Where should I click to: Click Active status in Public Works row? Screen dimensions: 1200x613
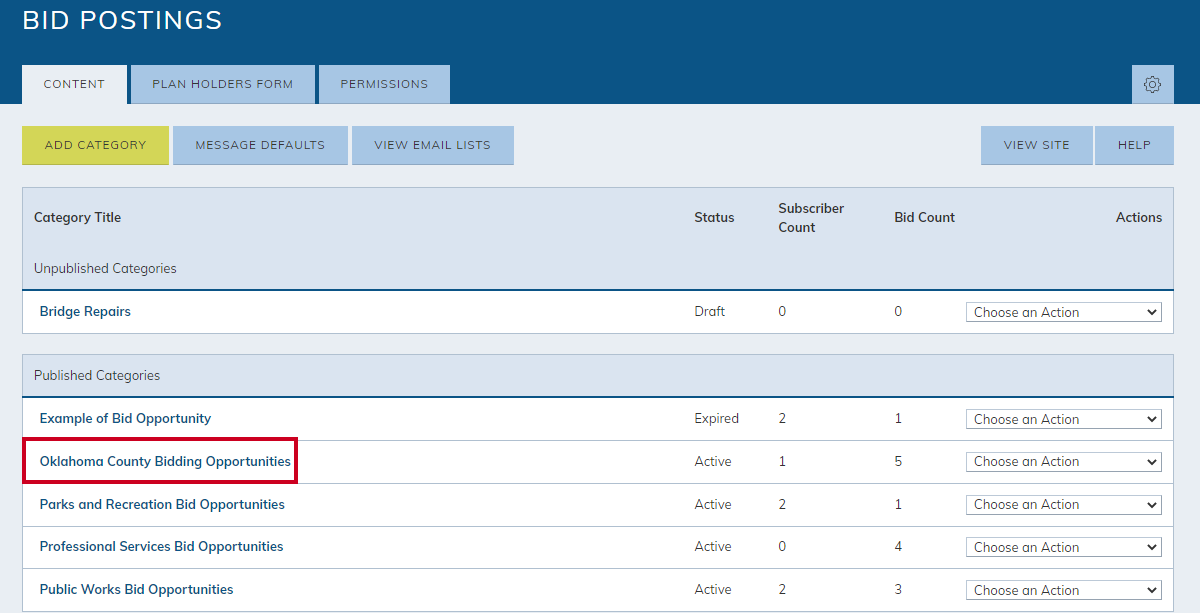(x=713, y=590)
